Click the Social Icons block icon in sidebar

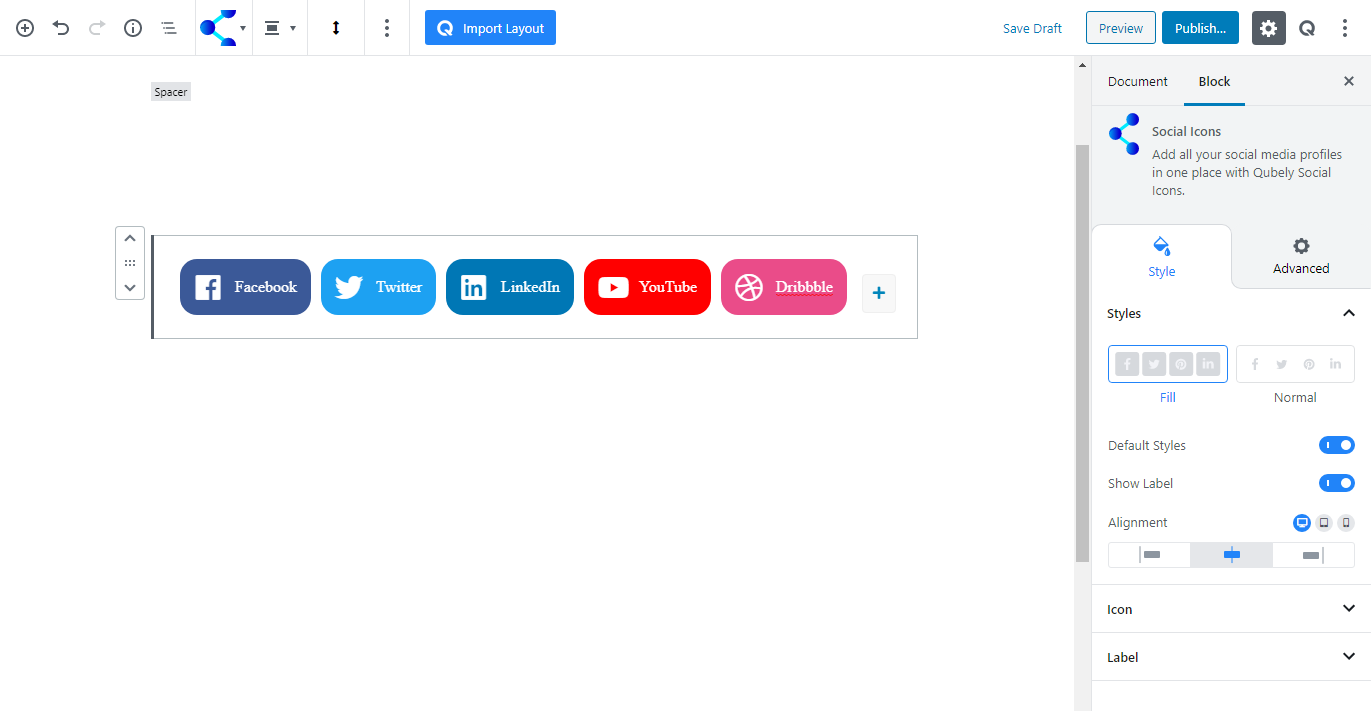tap(1124, 134)
